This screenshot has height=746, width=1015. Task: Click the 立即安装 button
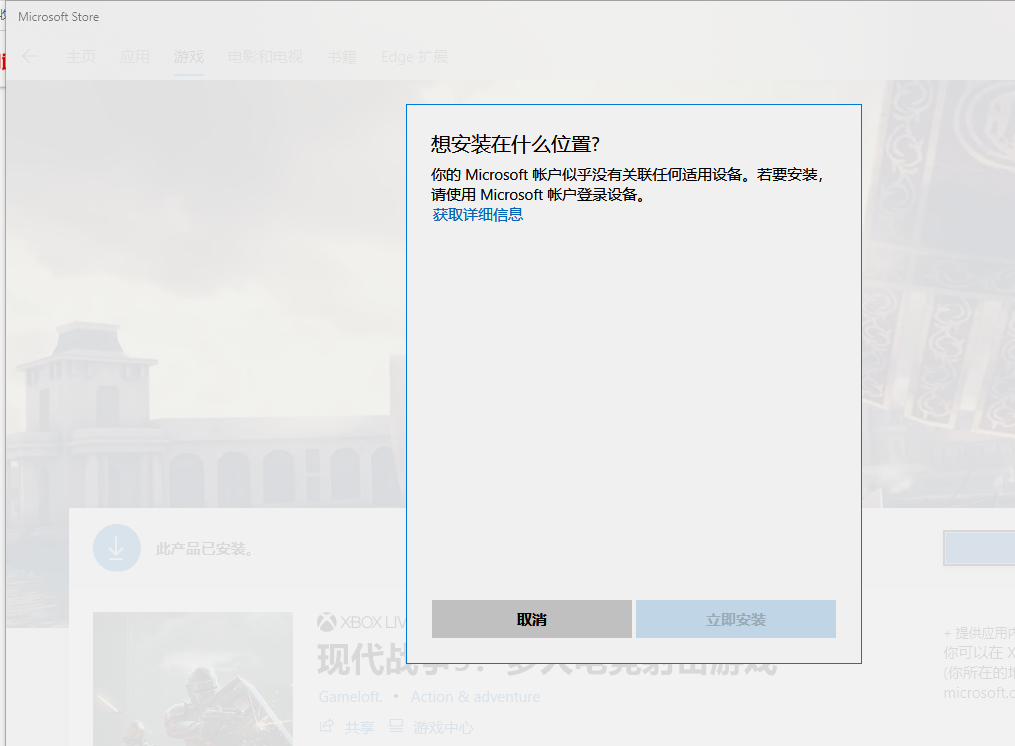735,619
